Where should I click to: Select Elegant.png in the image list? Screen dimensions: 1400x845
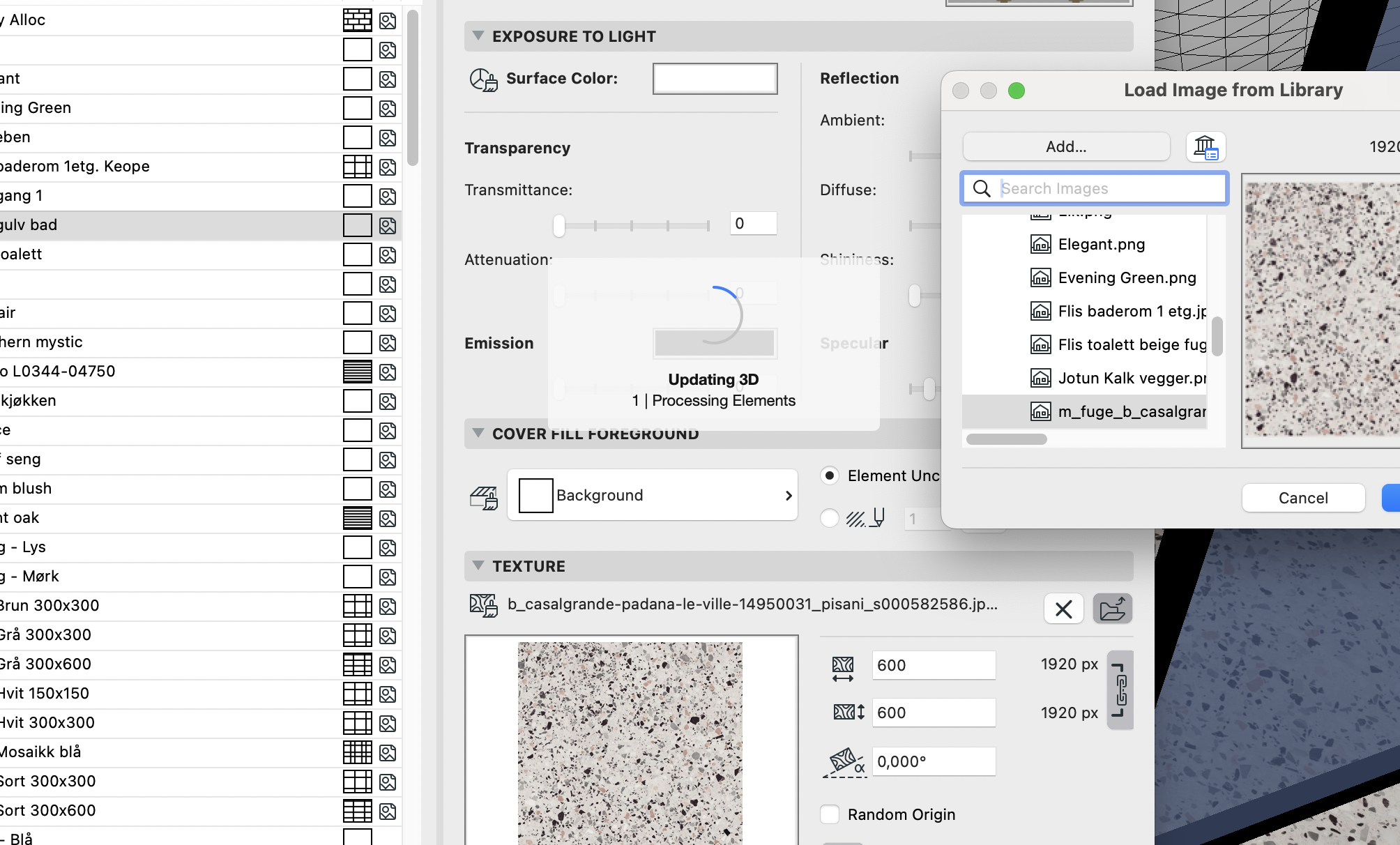1101,244
